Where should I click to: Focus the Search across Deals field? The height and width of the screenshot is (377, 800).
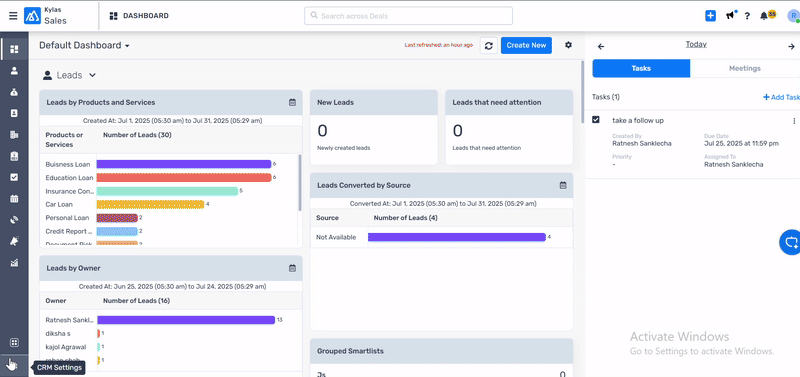pos(408,16)
